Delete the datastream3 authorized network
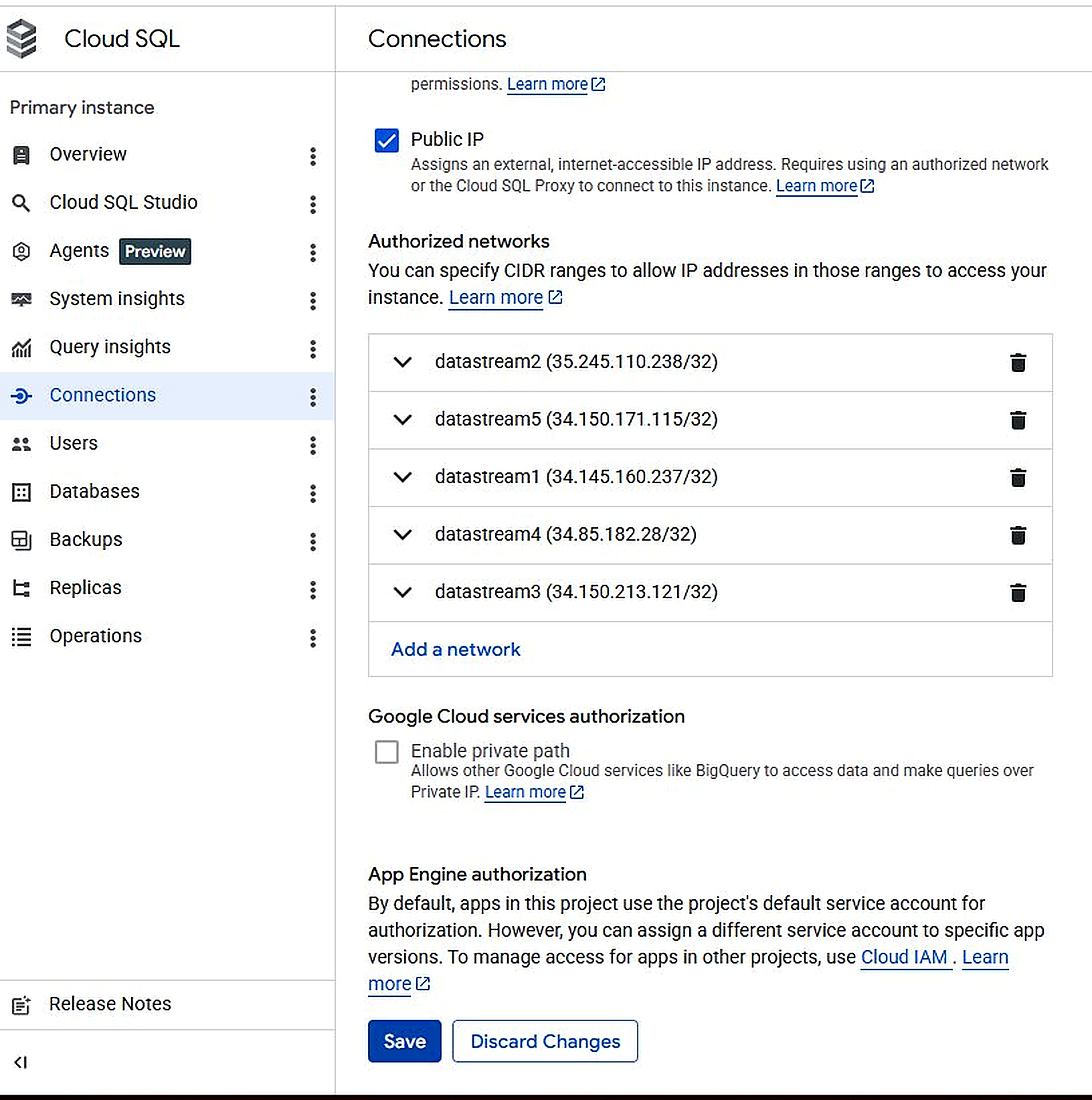 (x=1018, y=592)
